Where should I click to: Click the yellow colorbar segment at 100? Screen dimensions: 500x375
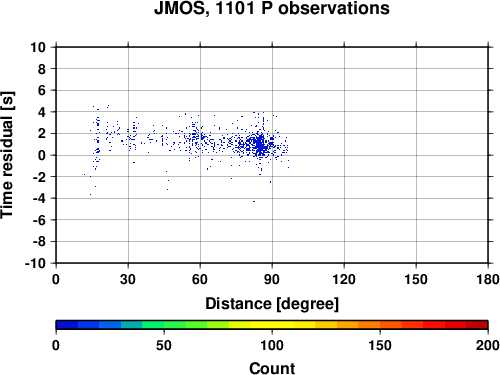click(272, 325)
